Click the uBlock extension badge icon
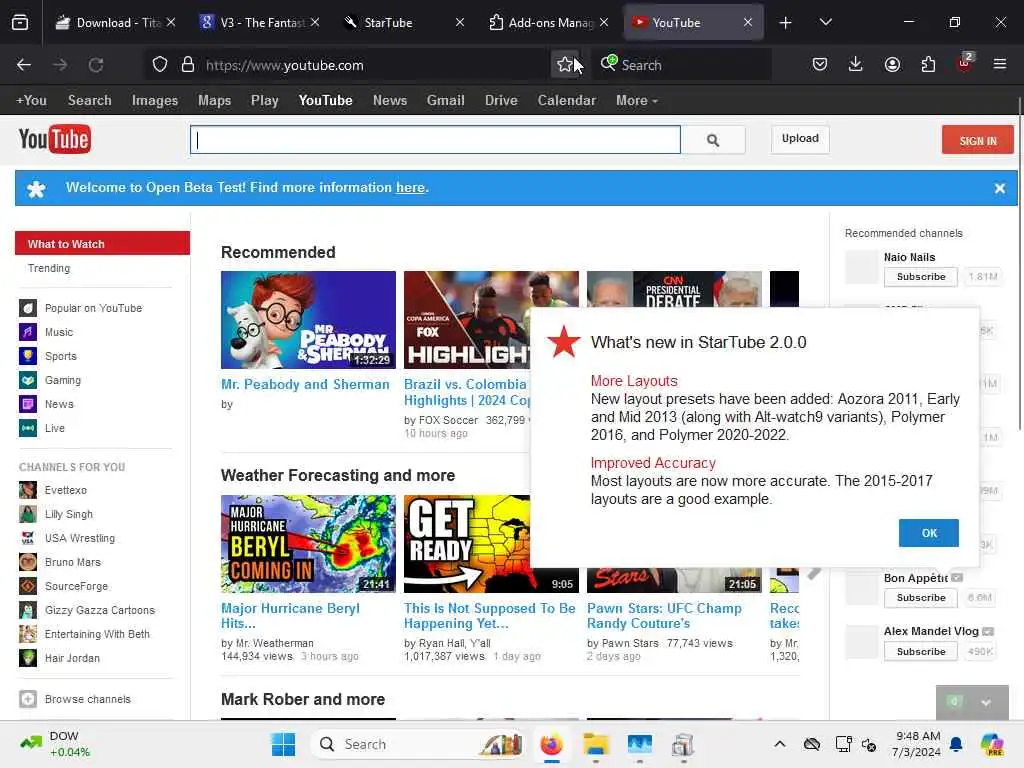1024x768 pixels. pyautogui.click(x=964, y=63)
